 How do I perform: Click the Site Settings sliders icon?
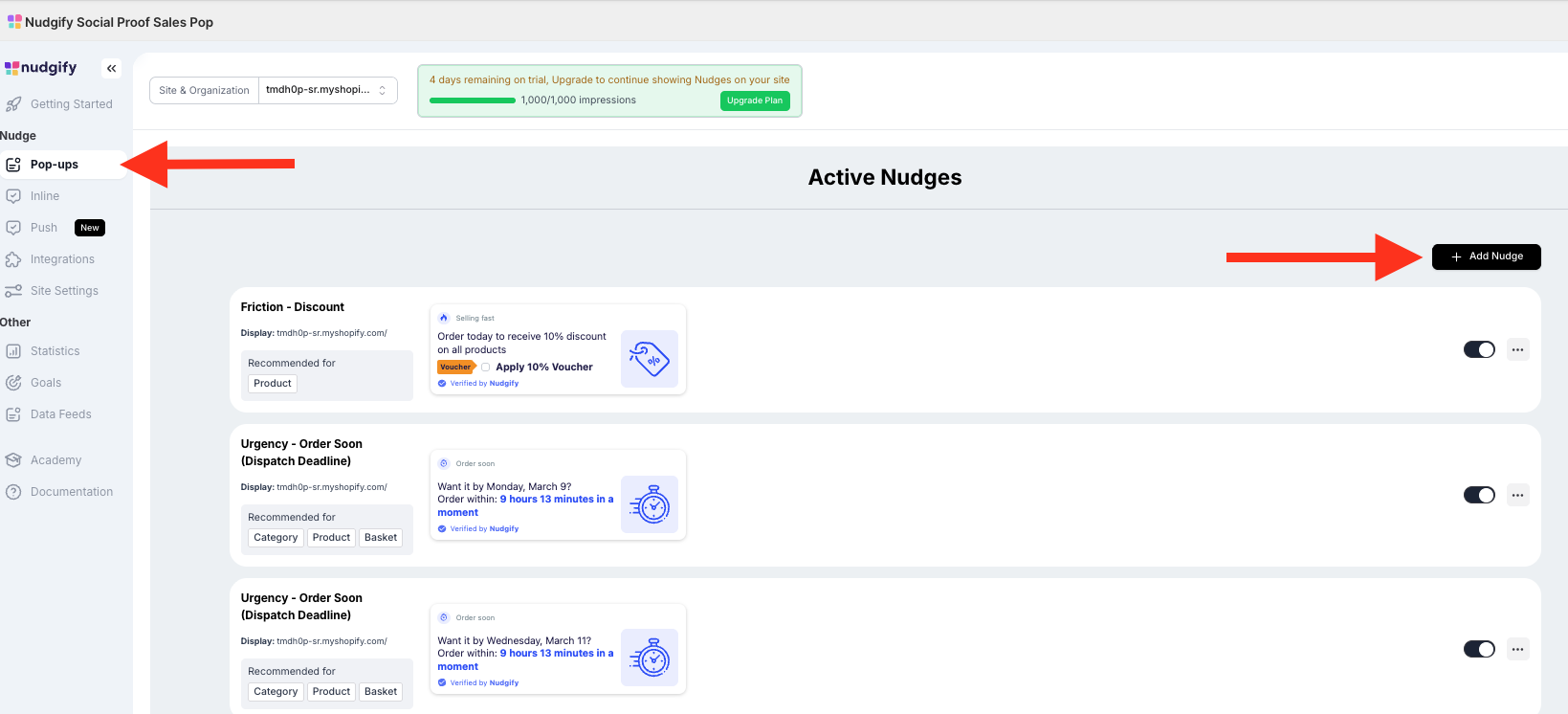pyautogui.click(x=13, y=291)
